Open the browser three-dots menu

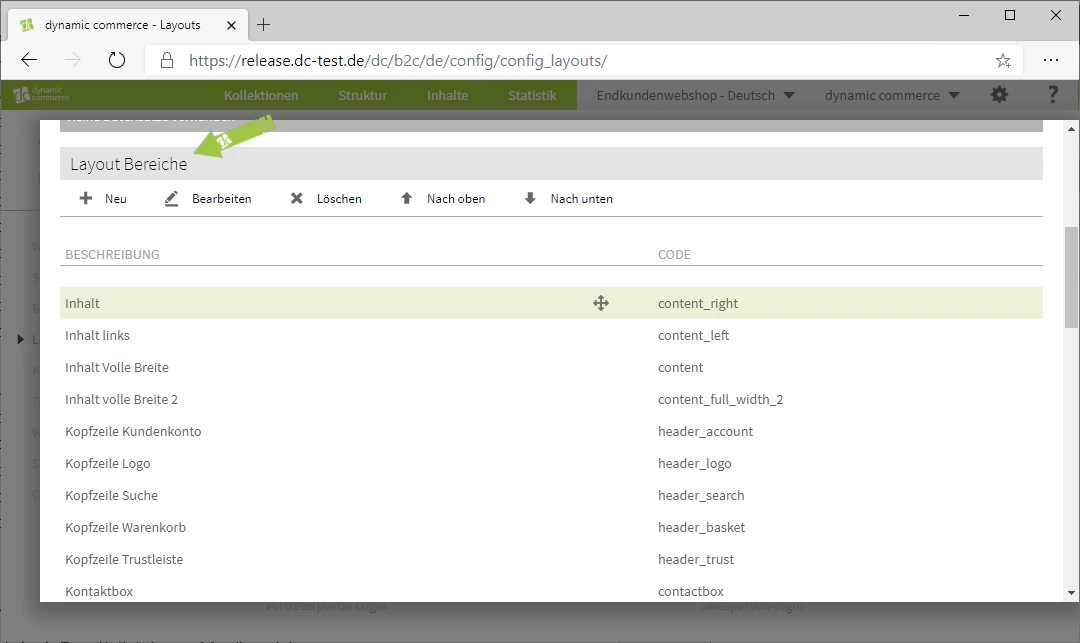click(1051, 60)
